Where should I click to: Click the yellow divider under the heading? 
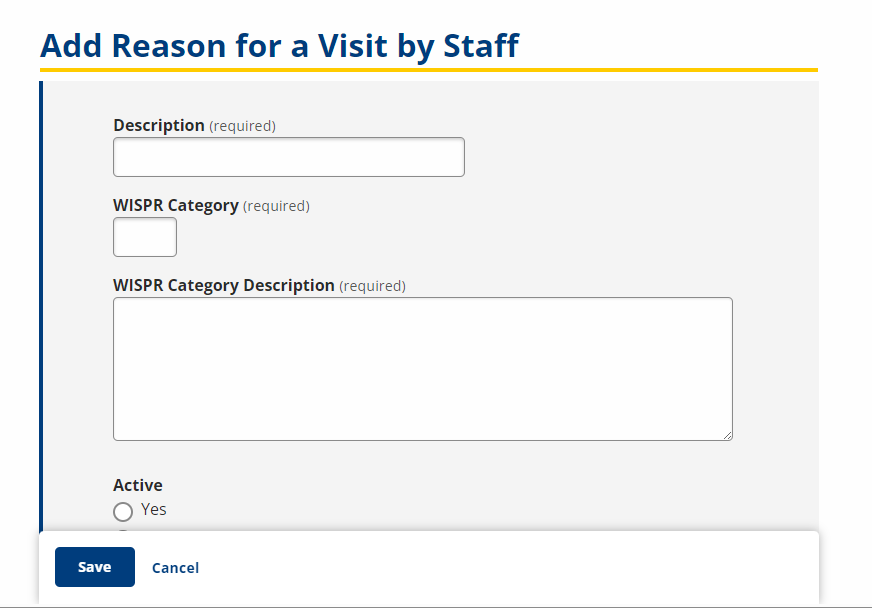428,70
